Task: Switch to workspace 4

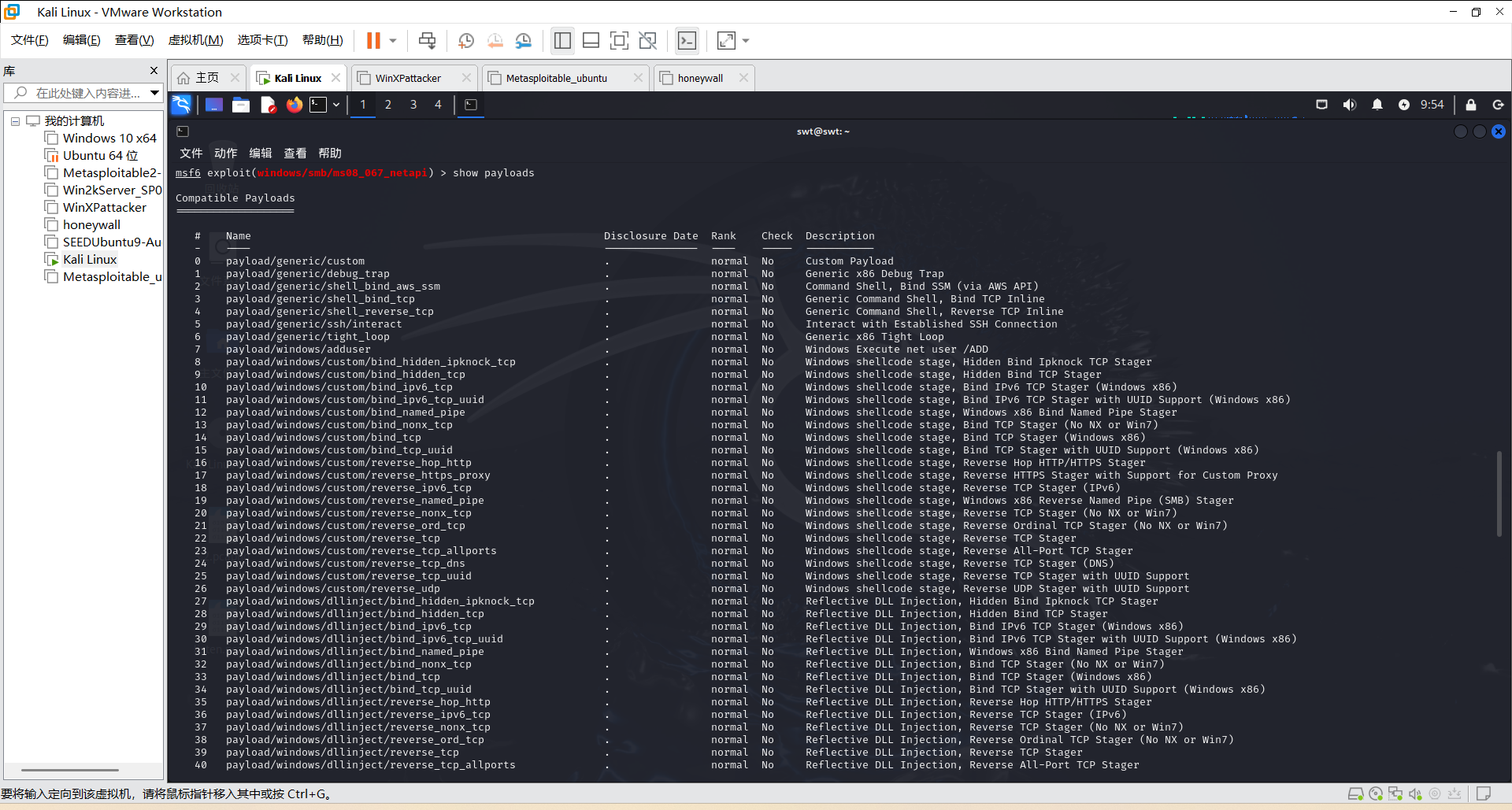Action: click(x=439, y=105)
